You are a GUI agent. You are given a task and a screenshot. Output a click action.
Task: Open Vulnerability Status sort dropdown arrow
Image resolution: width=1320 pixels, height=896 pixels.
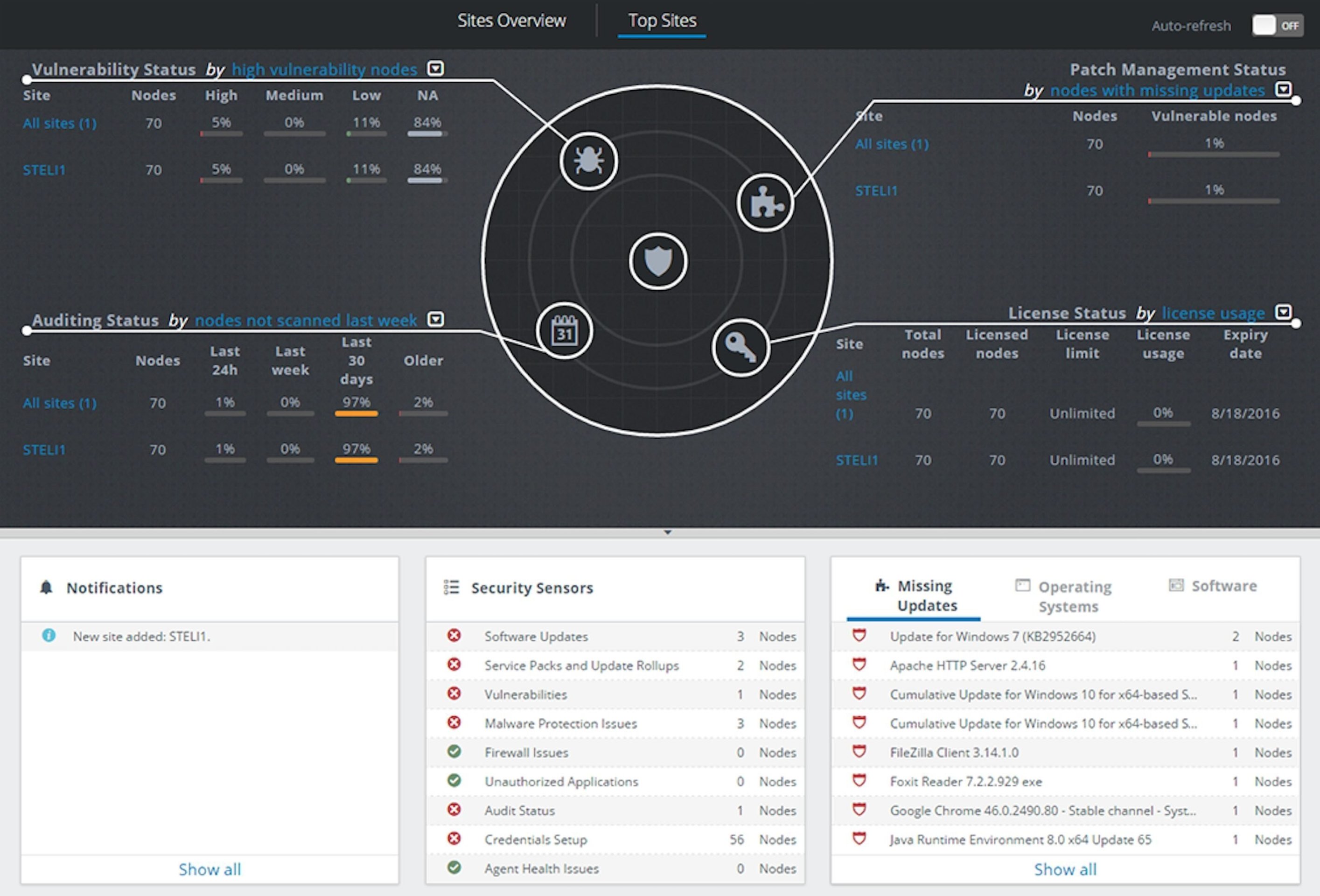(x=436, y=69)
